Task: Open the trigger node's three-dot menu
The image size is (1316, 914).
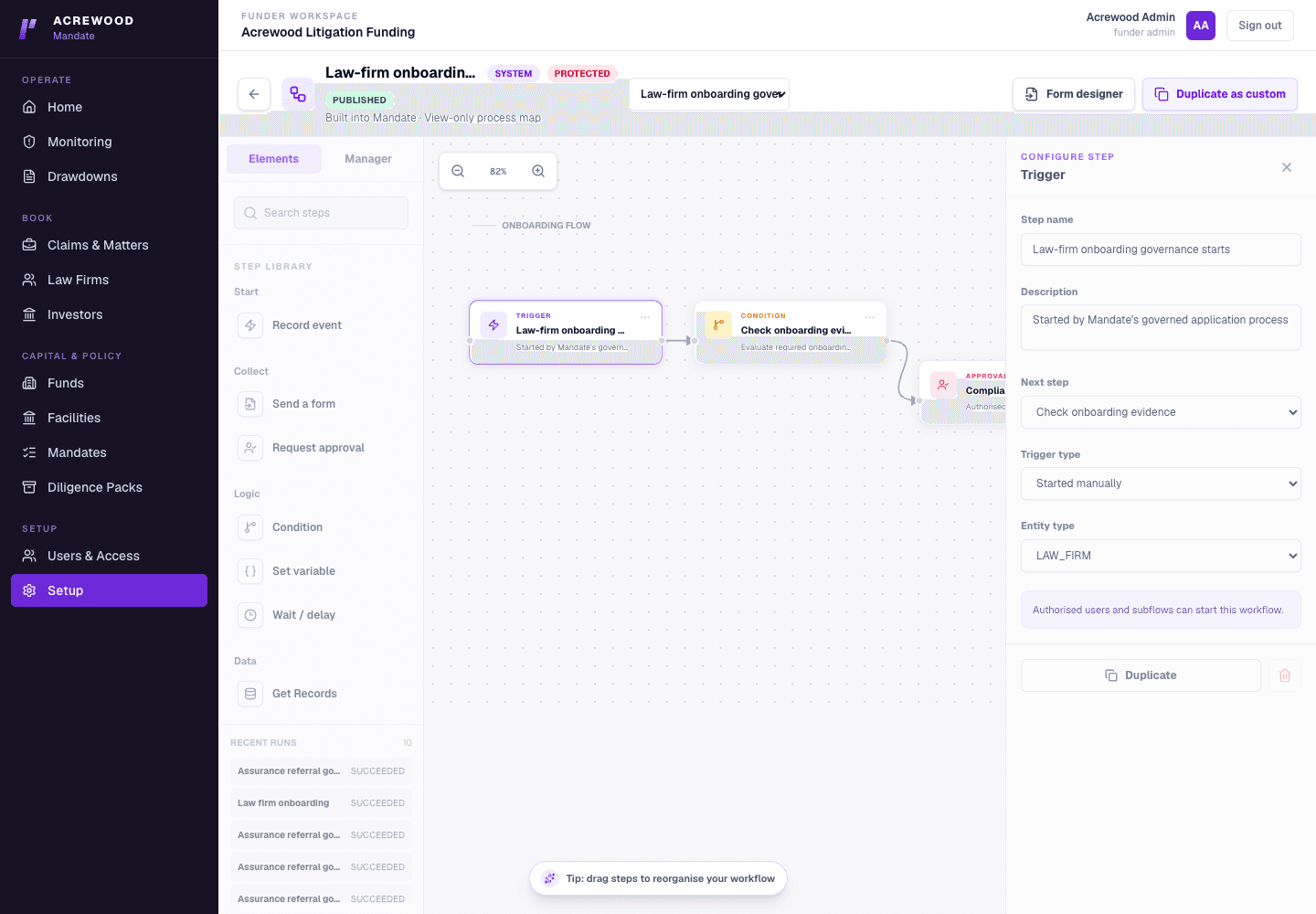Action: 645,317
